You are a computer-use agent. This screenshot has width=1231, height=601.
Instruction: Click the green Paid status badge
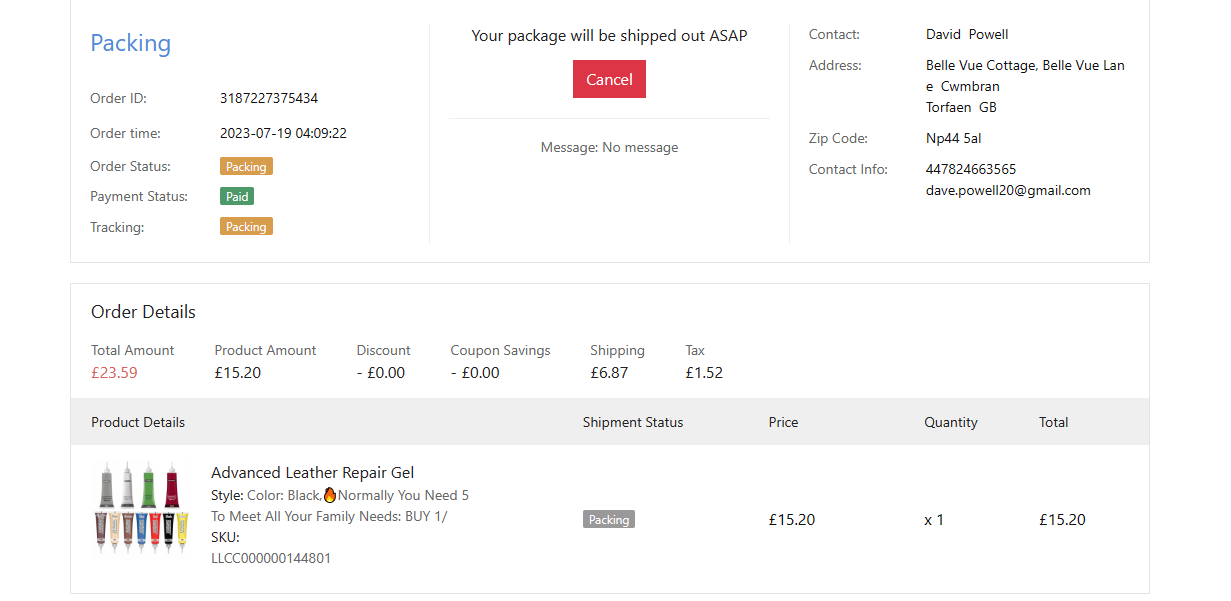237,196
